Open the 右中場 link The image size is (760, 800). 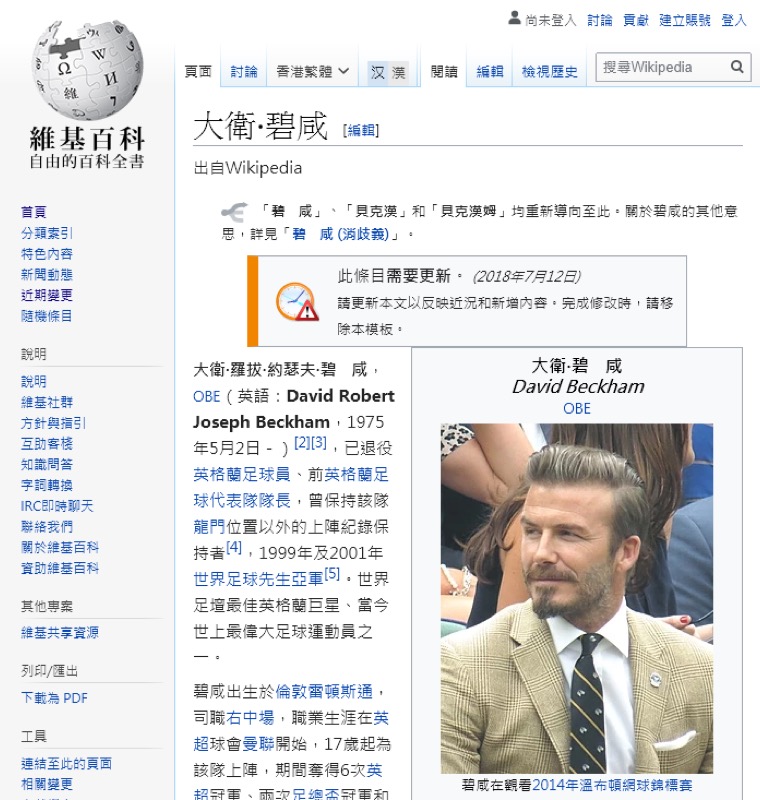[x=250, y=718]
